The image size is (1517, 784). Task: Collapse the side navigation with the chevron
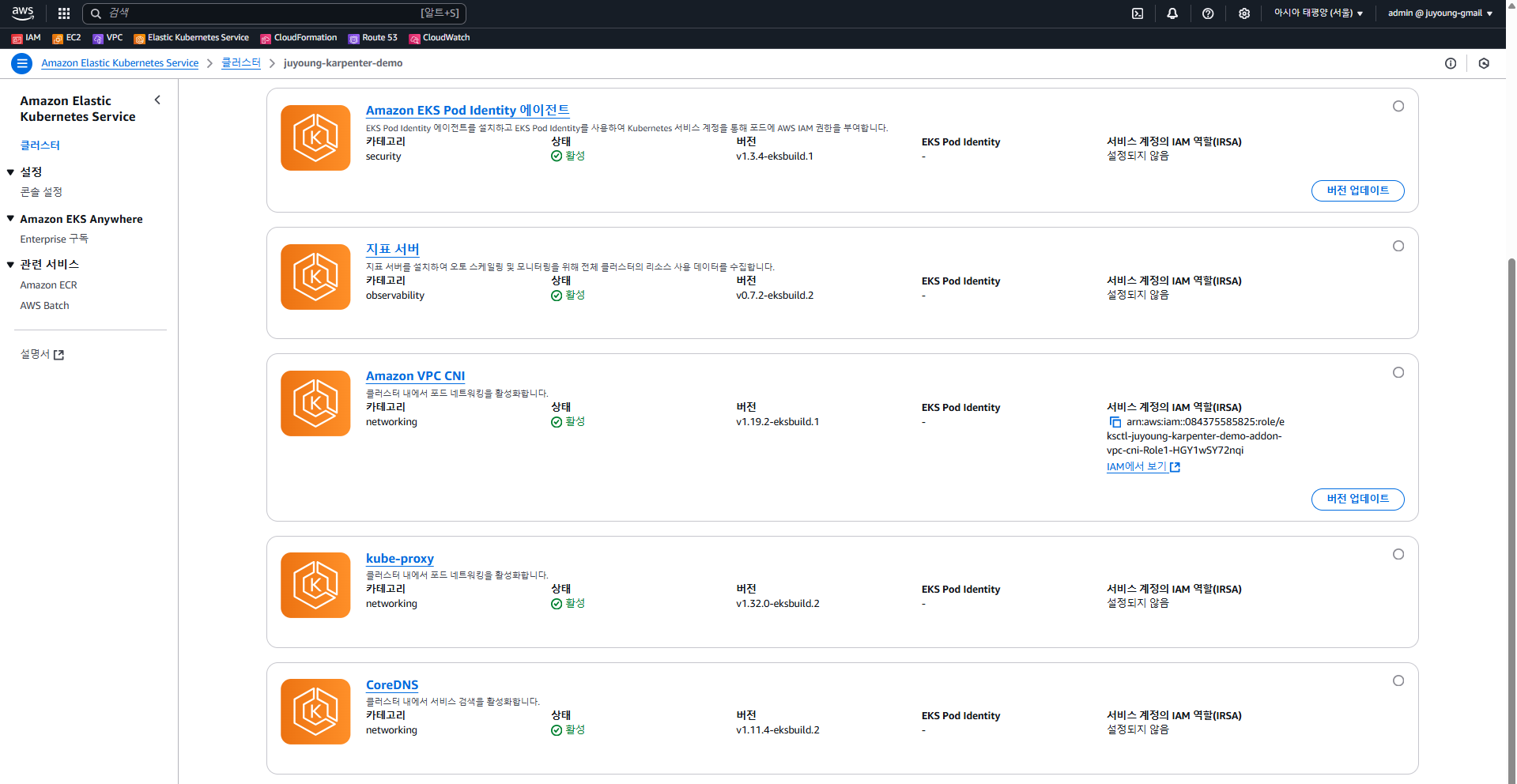pos(157,100)
